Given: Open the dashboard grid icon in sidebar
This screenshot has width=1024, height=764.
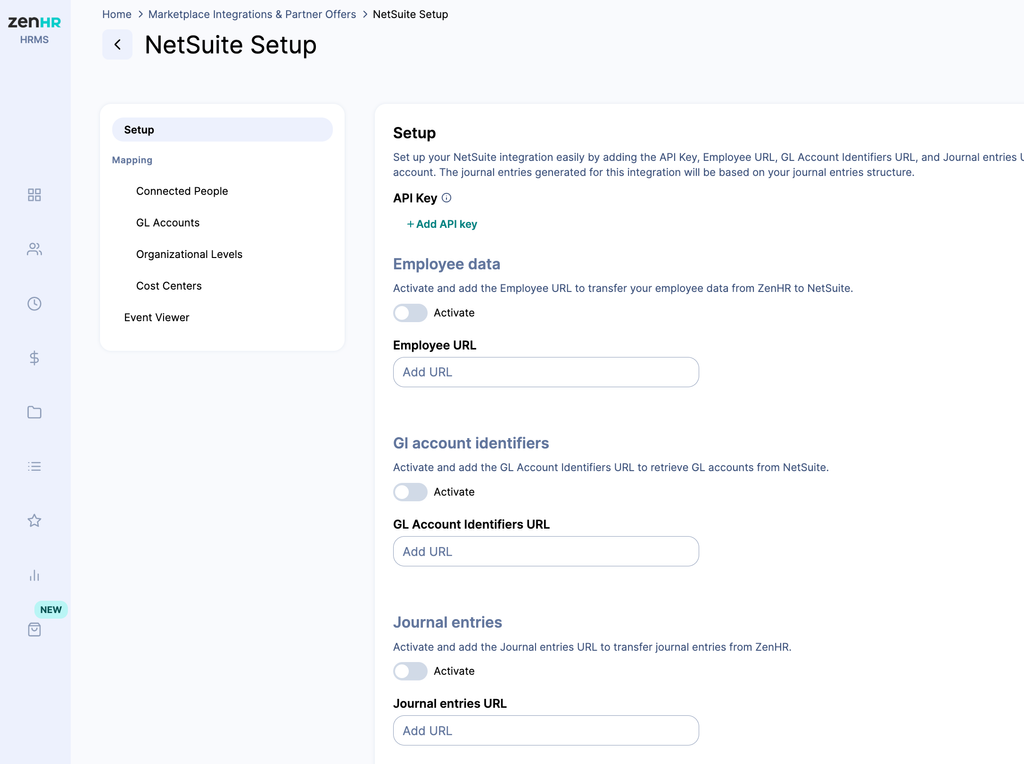Looking at the screenshot, I should coord(35,195).
